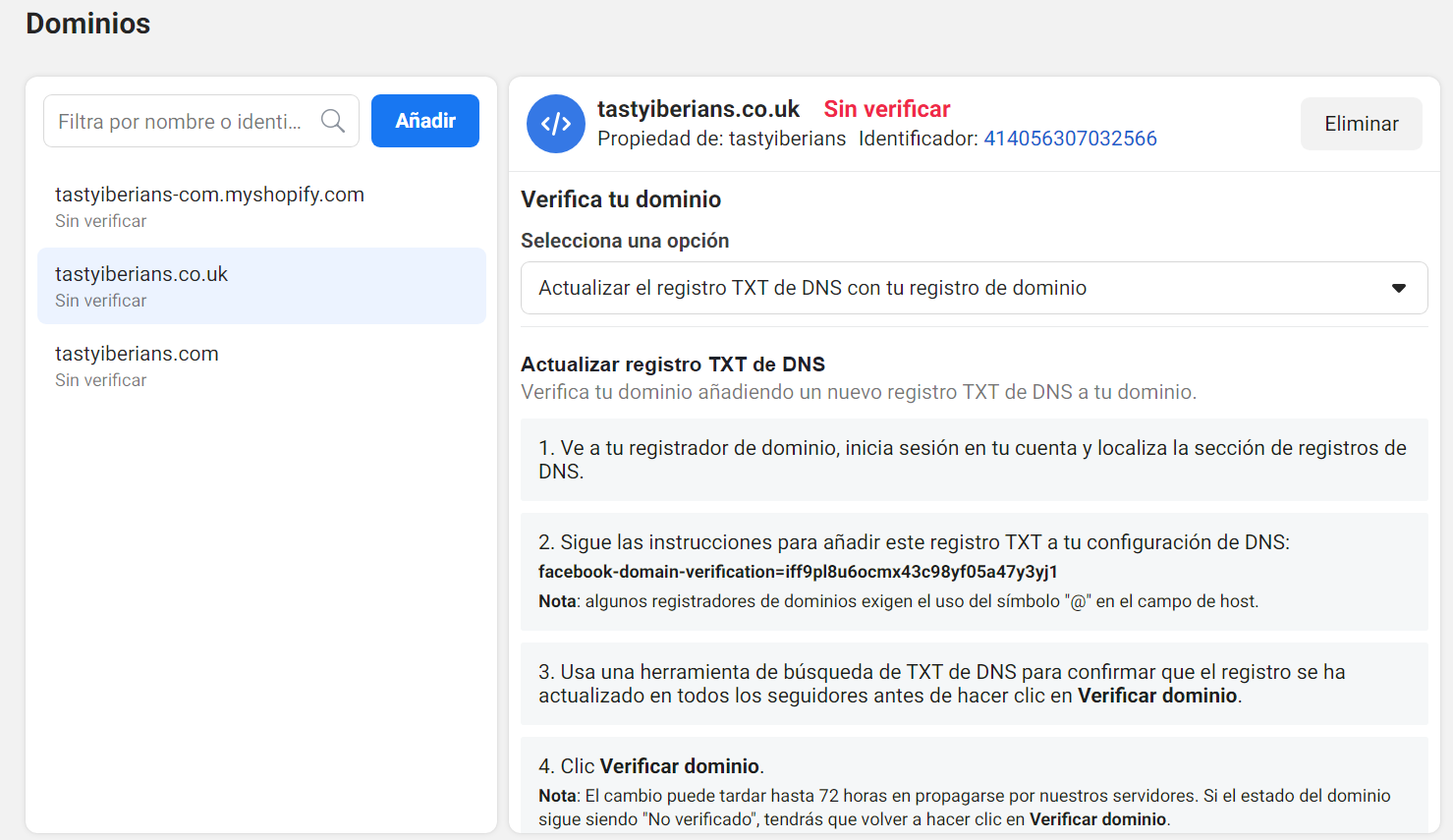Click the tastyiberians.co.uk header title
The width and height of the screenshot is (1453, 840).
click(699, 109)
